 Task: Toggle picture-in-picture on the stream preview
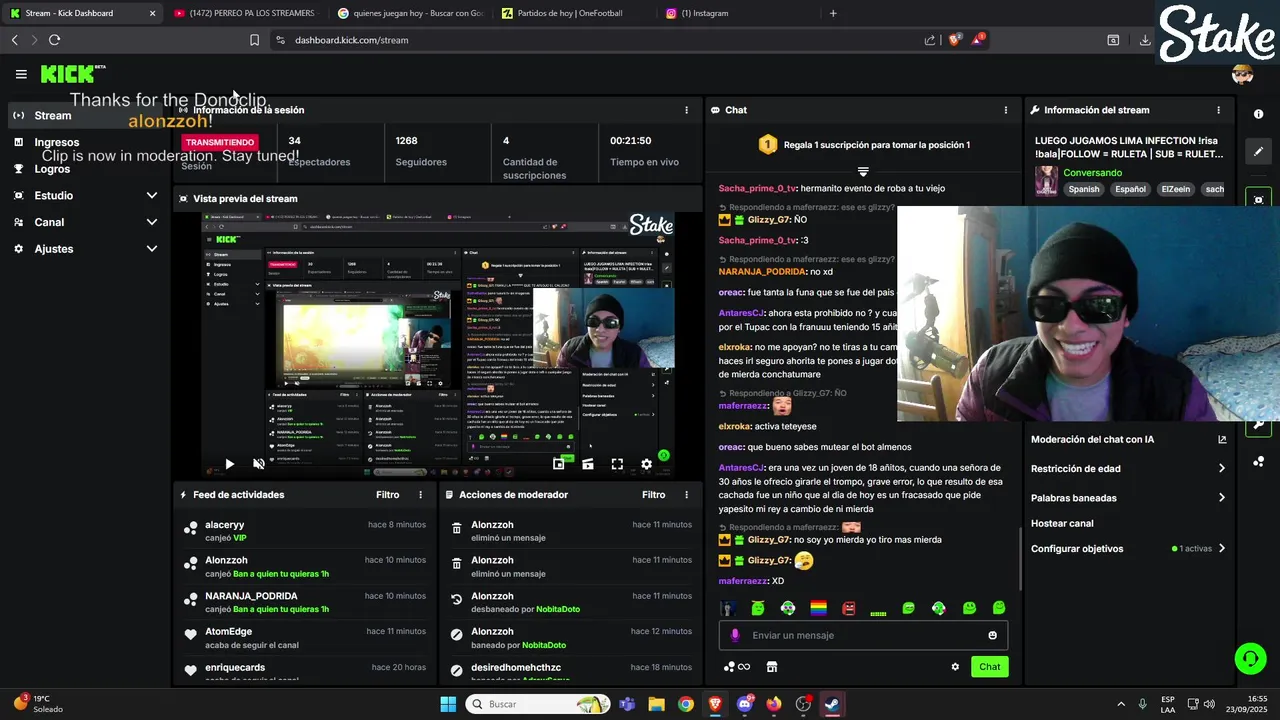(559, 464)
